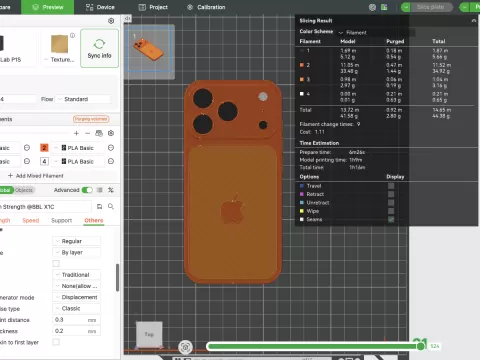Click the 0.2 mm thickness field
The height and width of the screenshot is (360, 480).
[76, 331]
